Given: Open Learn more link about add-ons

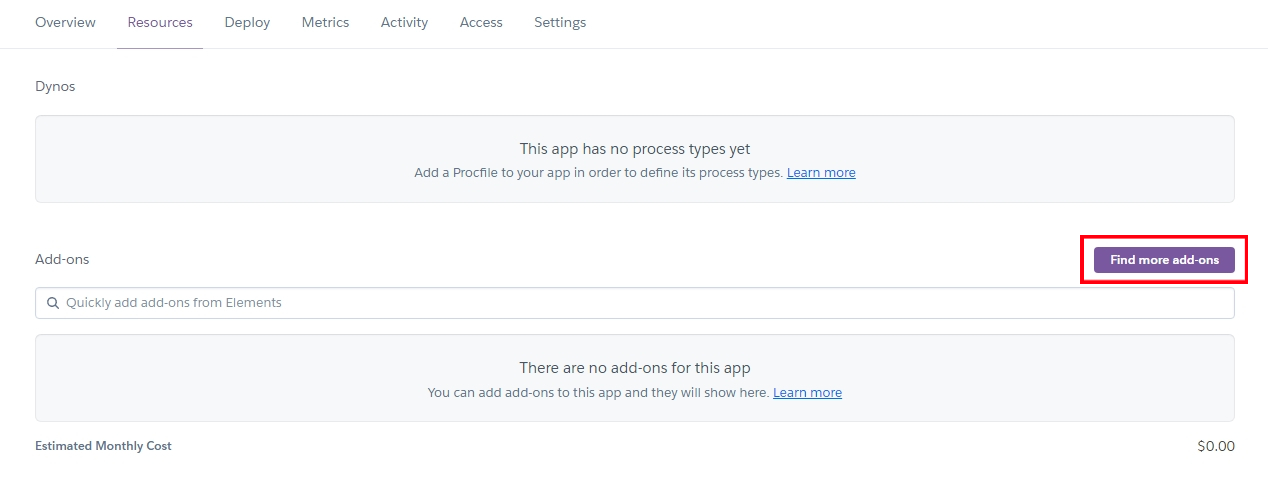Looking at the screenshot, I should [807, 393].
